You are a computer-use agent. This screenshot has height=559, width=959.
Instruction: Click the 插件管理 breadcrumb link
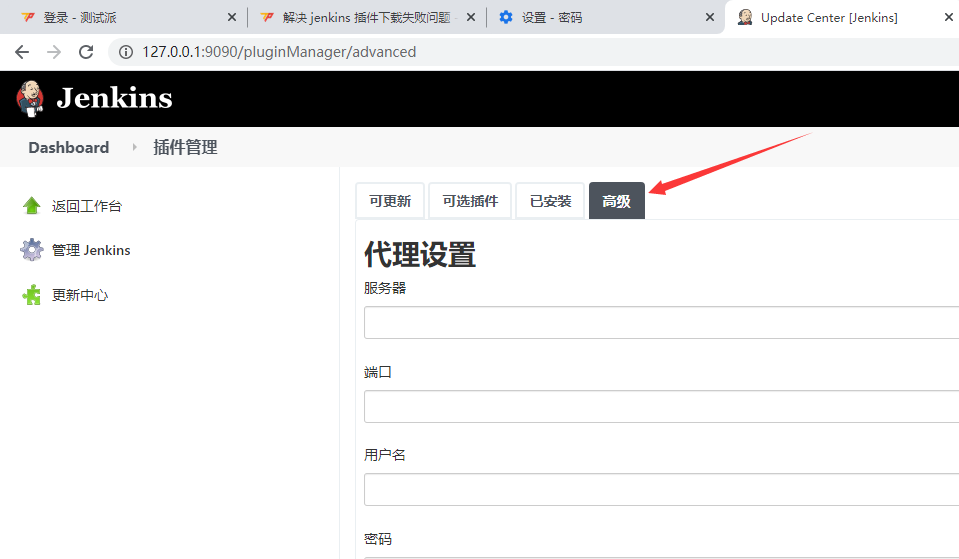[185, 148]
